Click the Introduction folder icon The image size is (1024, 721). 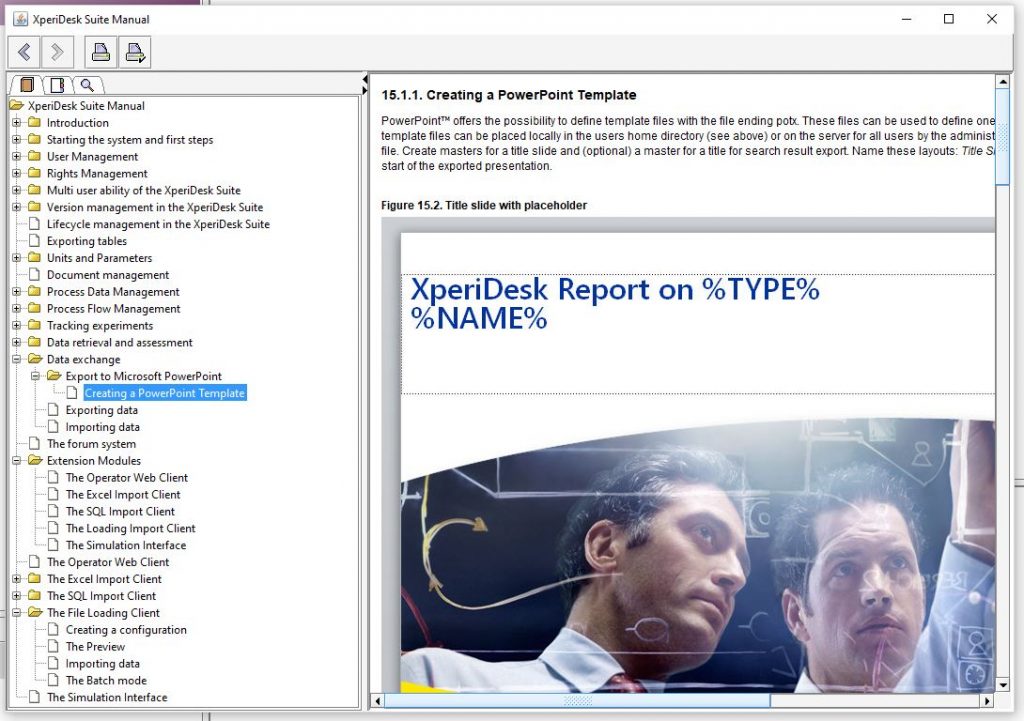35,122
